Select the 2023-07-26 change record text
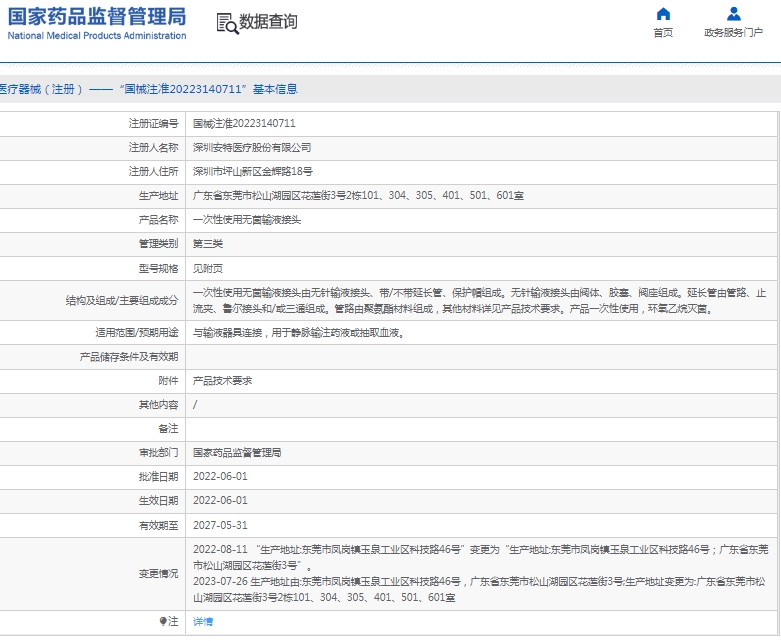 click(479, 589)
